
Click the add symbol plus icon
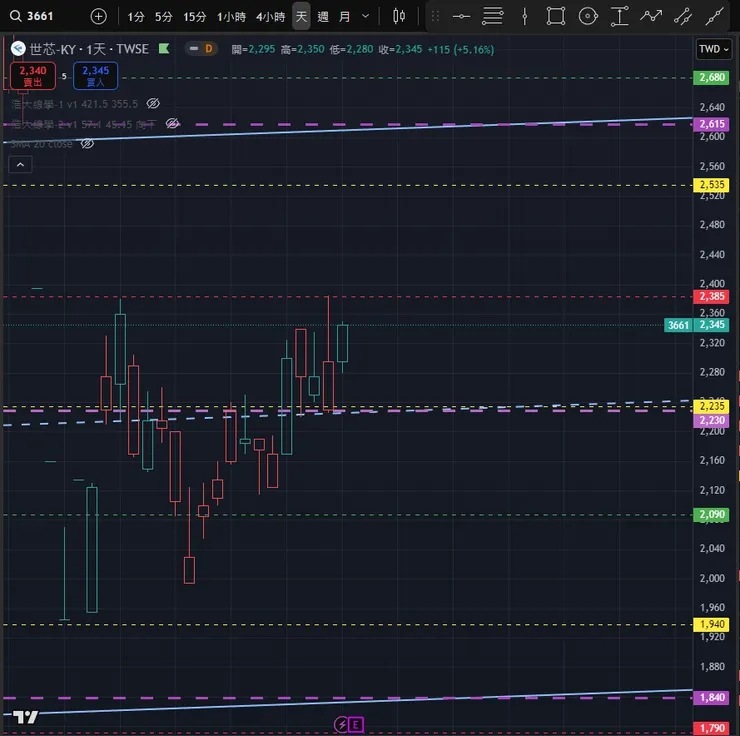point(98,17)
